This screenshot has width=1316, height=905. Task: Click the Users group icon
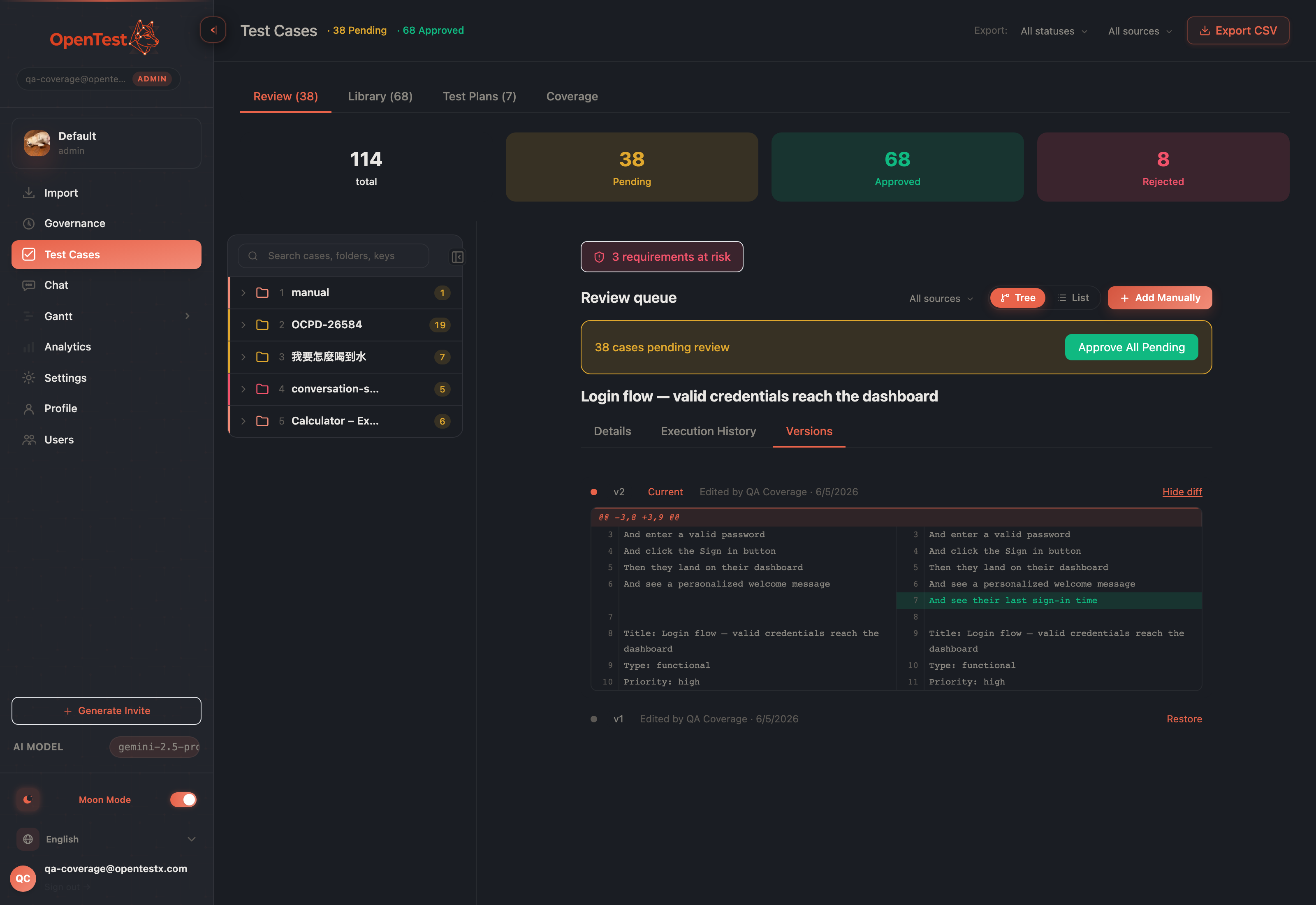[x=28, y=439]
